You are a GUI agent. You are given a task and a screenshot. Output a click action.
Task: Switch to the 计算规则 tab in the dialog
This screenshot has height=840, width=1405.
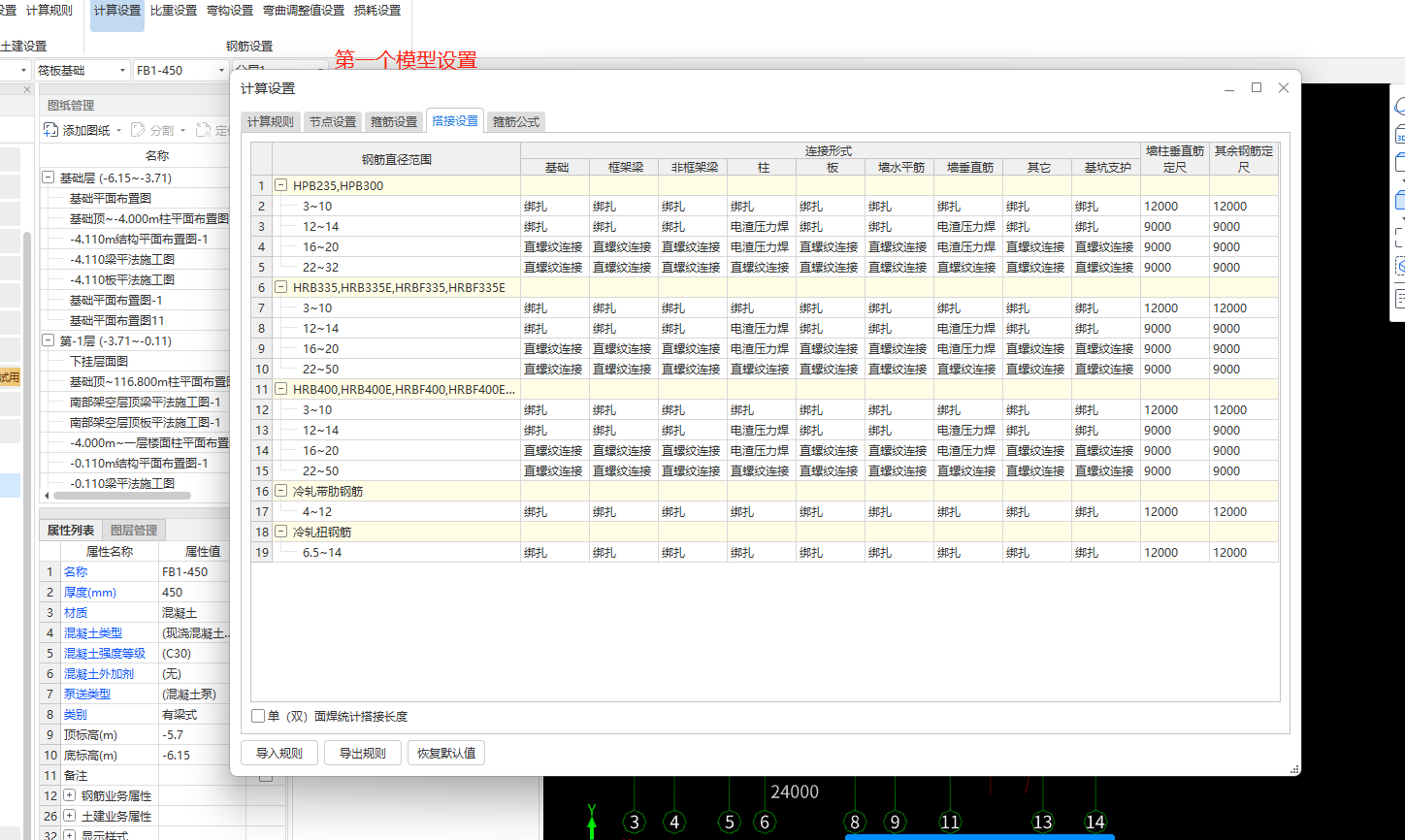tap(270, 121)
